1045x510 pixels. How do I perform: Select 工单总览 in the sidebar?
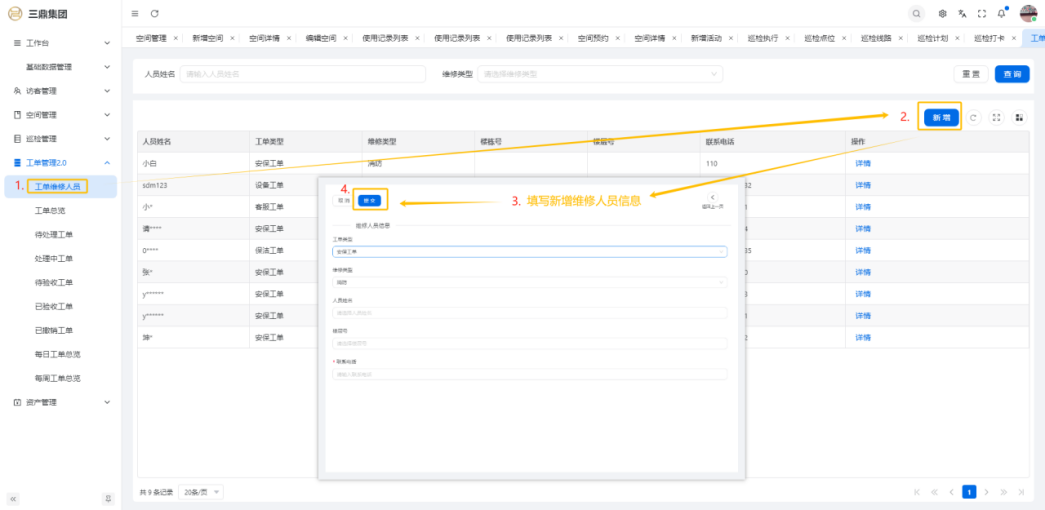click(x=50, y=211)
